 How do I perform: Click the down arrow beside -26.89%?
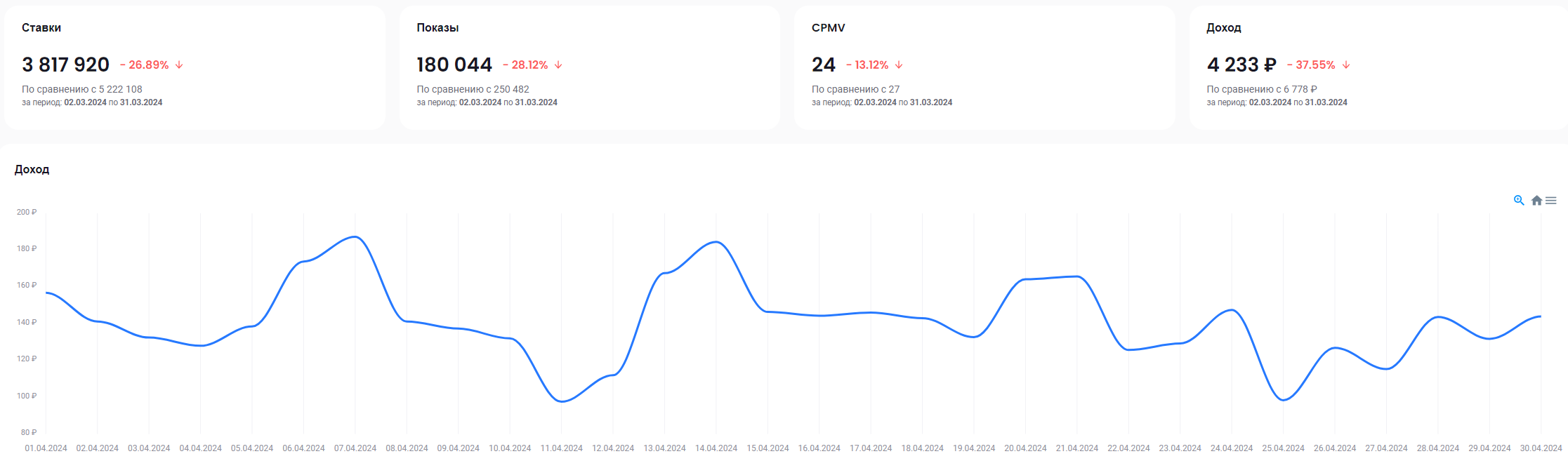point(179,65)
